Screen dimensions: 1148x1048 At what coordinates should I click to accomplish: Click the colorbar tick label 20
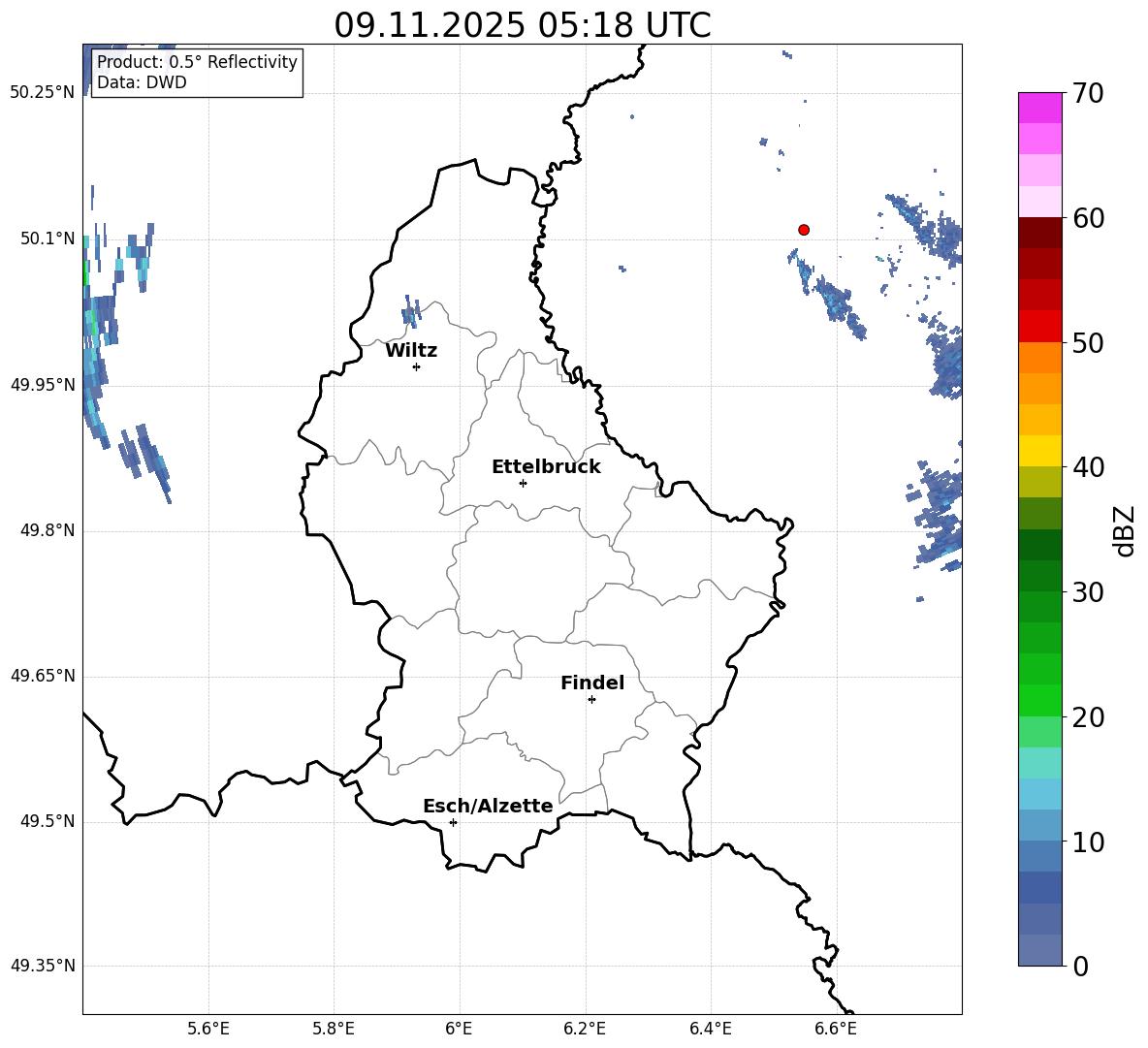(x=1087, y=717)
